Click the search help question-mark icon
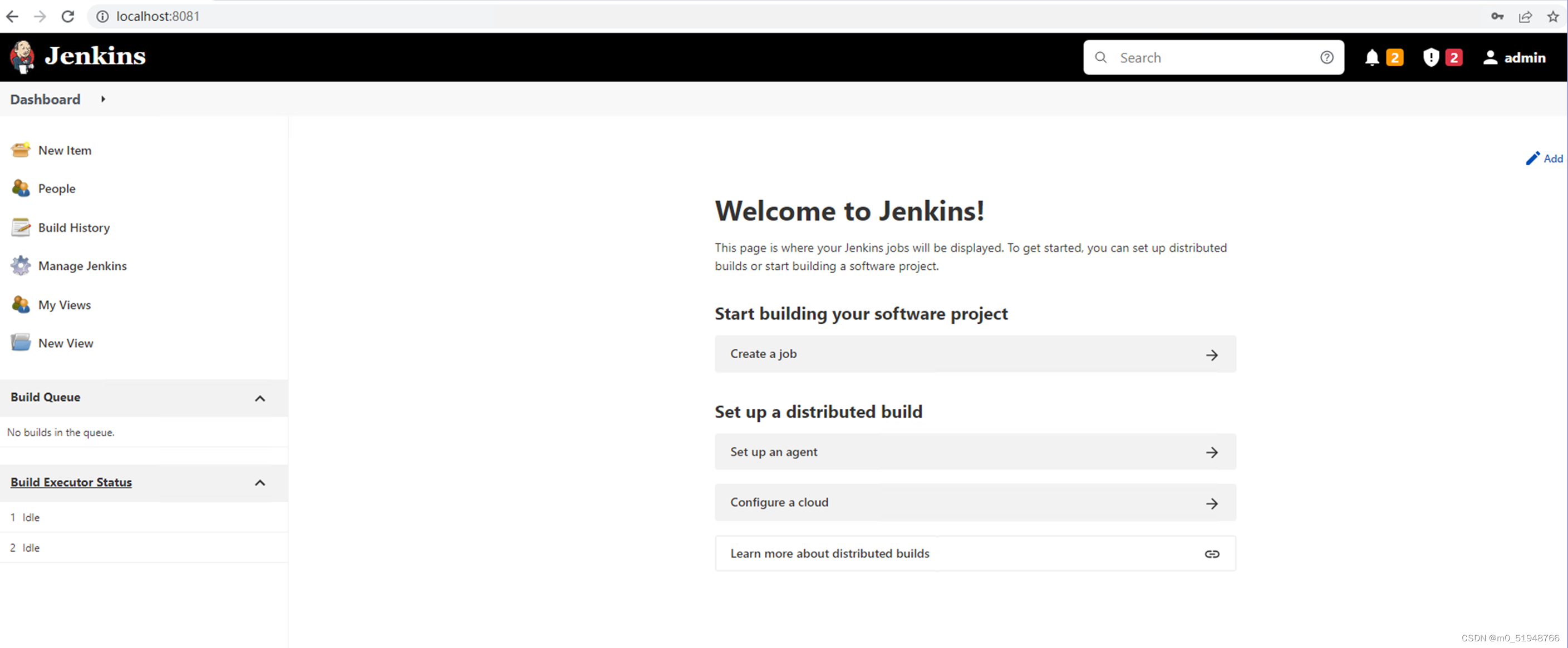The height and width of the screenshot is (648, 1568). (x=1327, y=57)
